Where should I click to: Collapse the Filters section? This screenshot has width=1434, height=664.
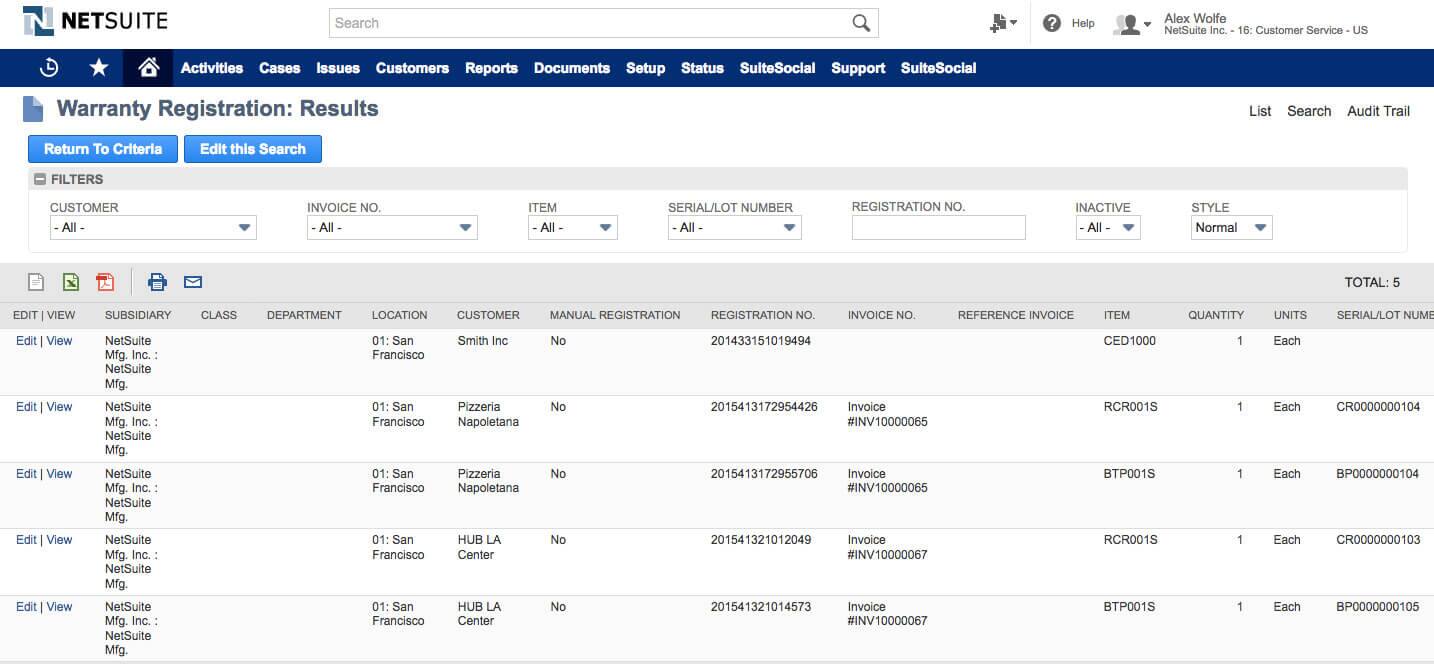coord(40,180)
